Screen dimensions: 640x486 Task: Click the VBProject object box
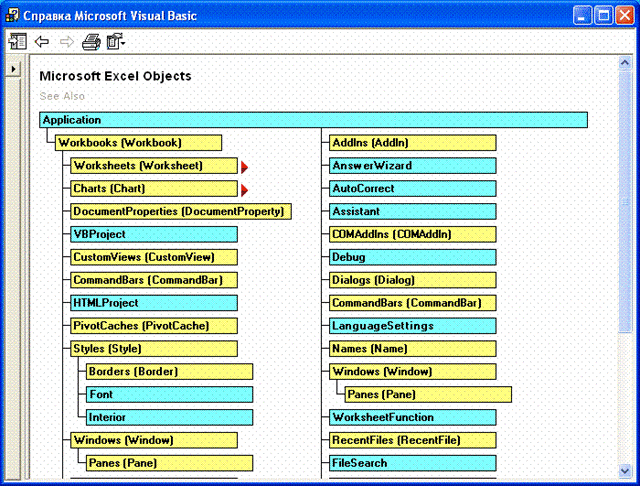click(x=154, y=234)
